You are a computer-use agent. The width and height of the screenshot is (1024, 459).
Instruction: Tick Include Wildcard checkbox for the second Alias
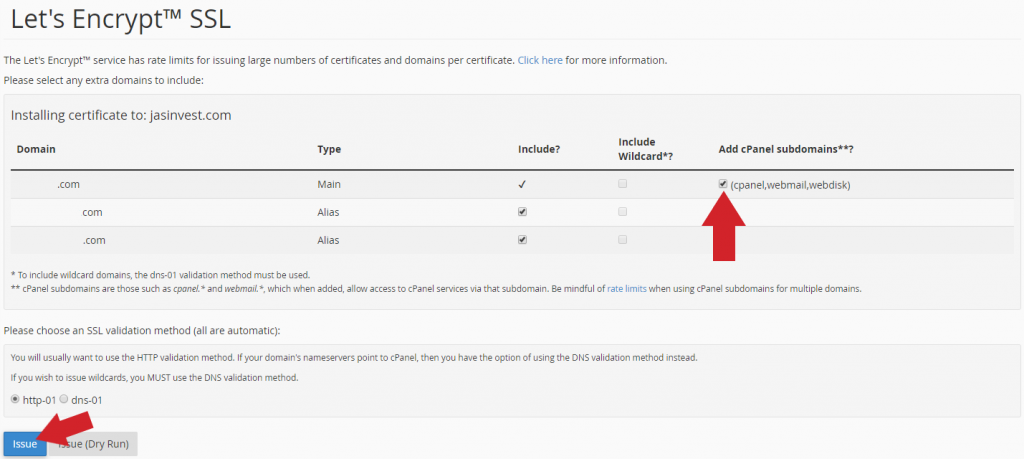622,240
